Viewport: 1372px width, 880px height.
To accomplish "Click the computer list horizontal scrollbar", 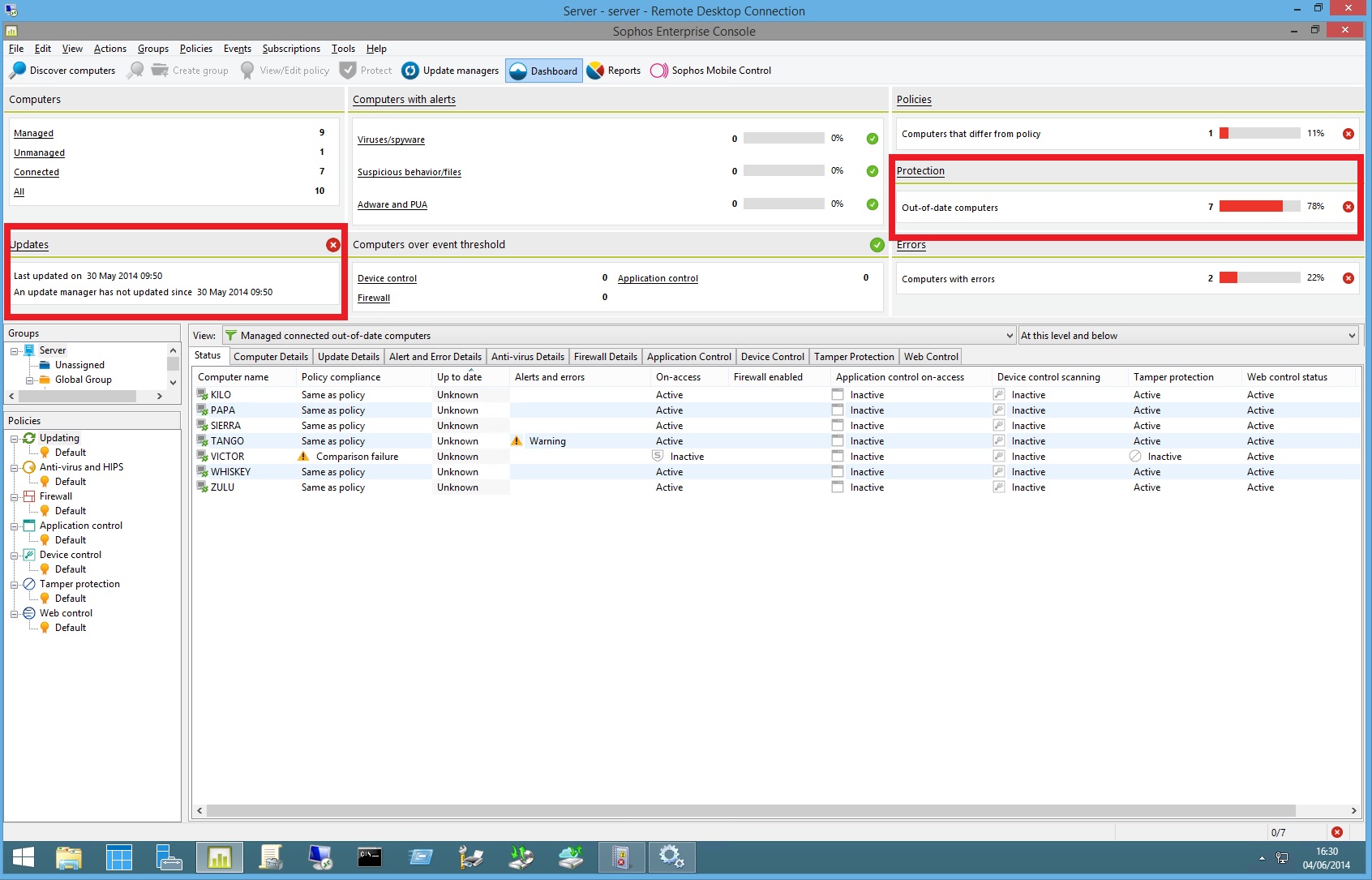I will coord(751,810).
